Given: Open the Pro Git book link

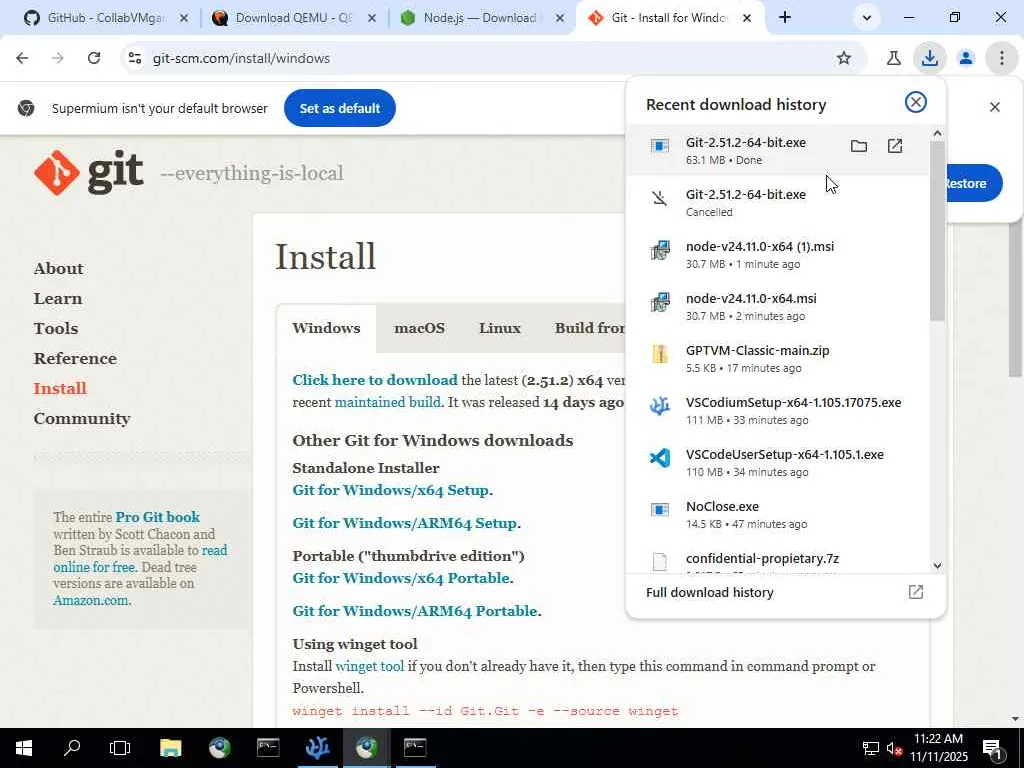Looking at the screenshot, I should (157, 517).
